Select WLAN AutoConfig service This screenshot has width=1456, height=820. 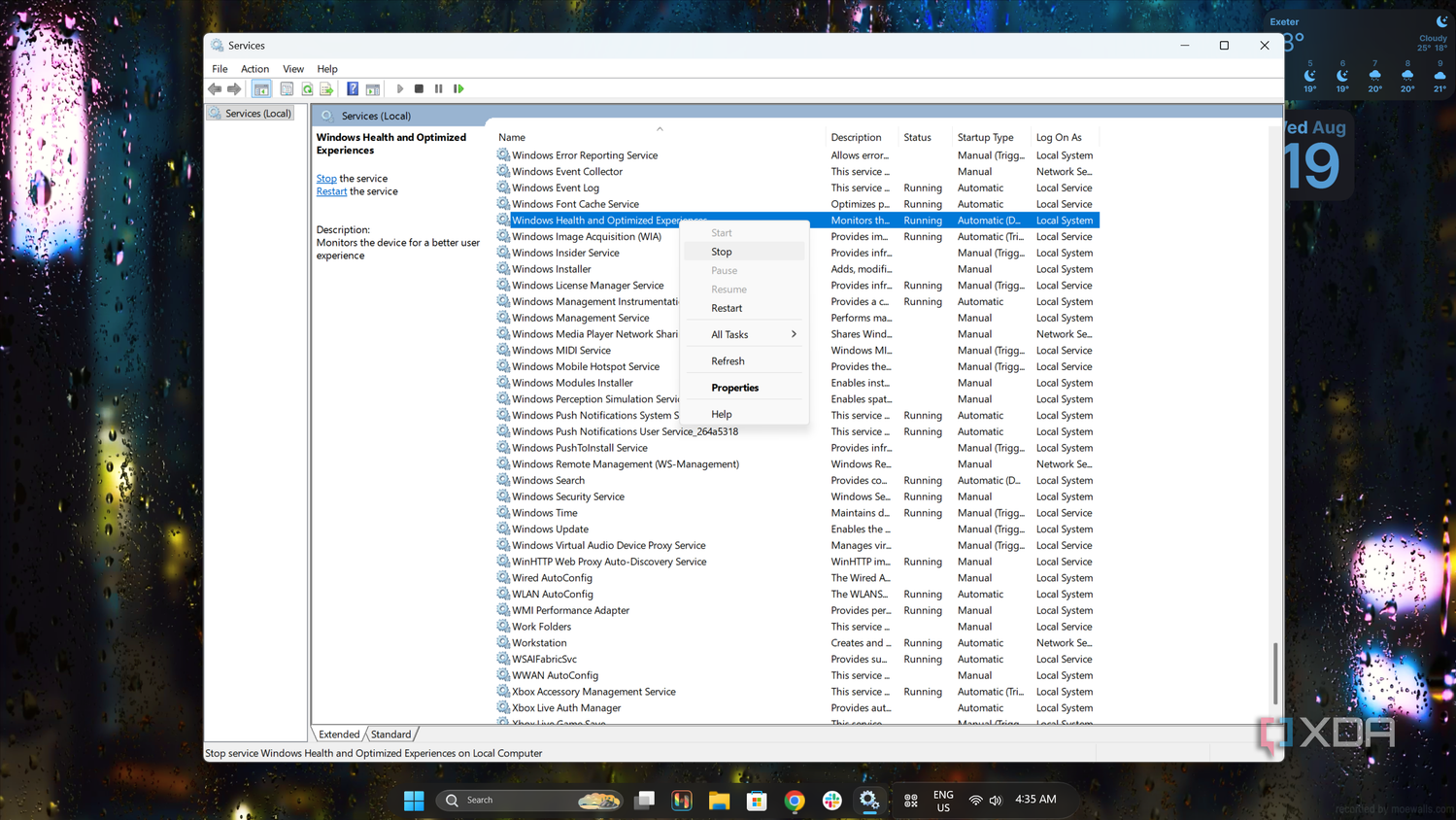pos(796,595)
